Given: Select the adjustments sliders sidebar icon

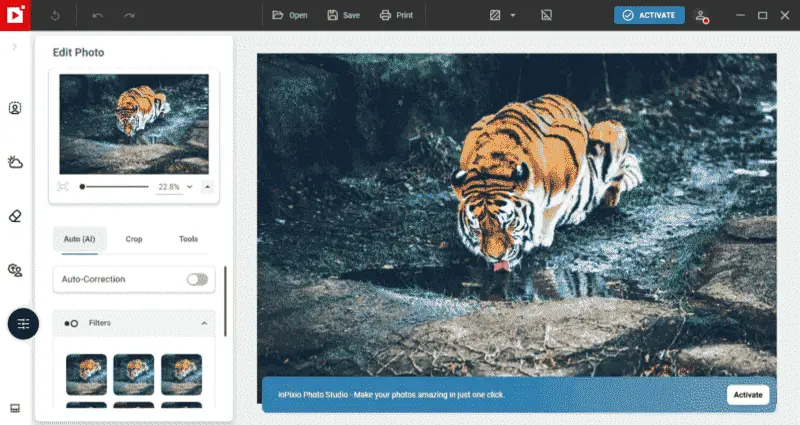Looking at the screenshot, I should (23, 323).
